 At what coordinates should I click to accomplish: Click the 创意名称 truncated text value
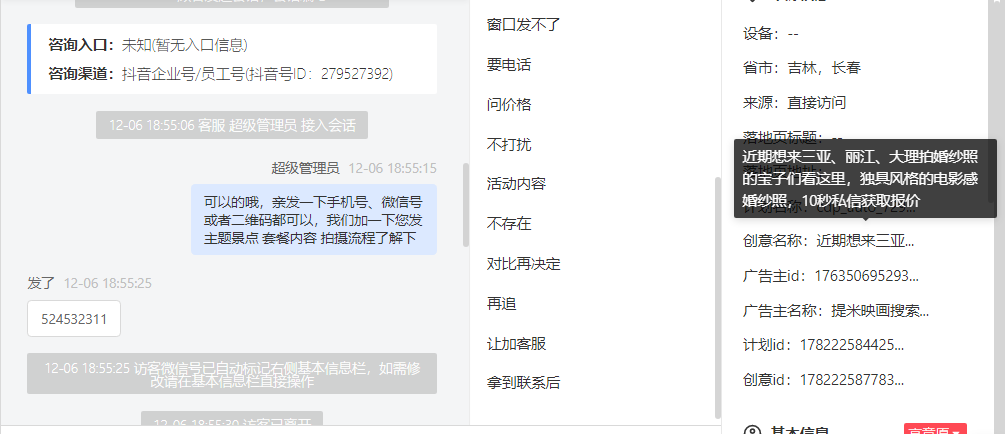pyautogui.click(x=865, y=242)
